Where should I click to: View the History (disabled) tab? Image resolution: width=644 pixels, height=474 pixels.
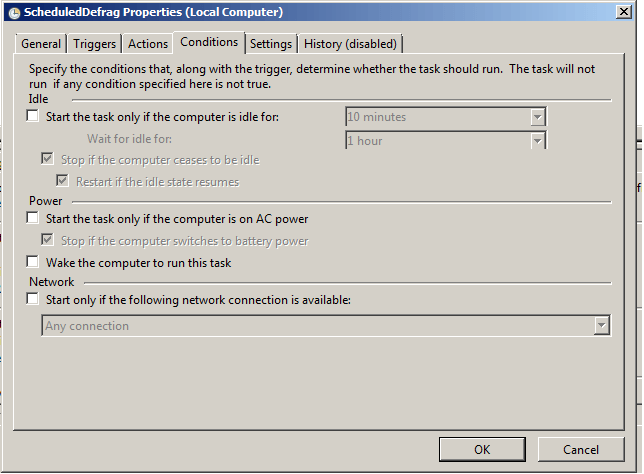click(x=350, y=44)
